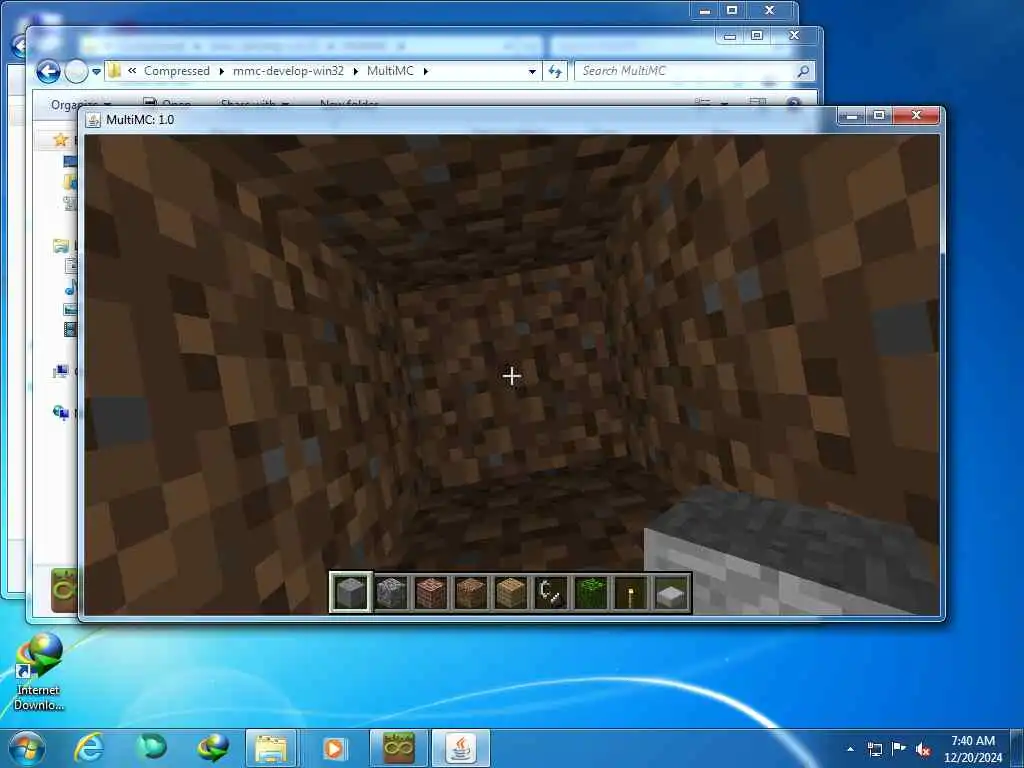
Task: Open the address bar history dropdown
Action: point(532,71)
